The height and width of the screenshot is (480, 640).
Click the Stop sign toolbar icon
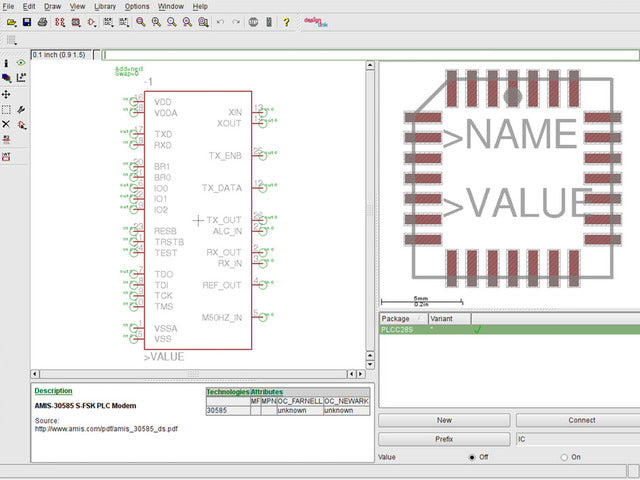click(253, 22)
